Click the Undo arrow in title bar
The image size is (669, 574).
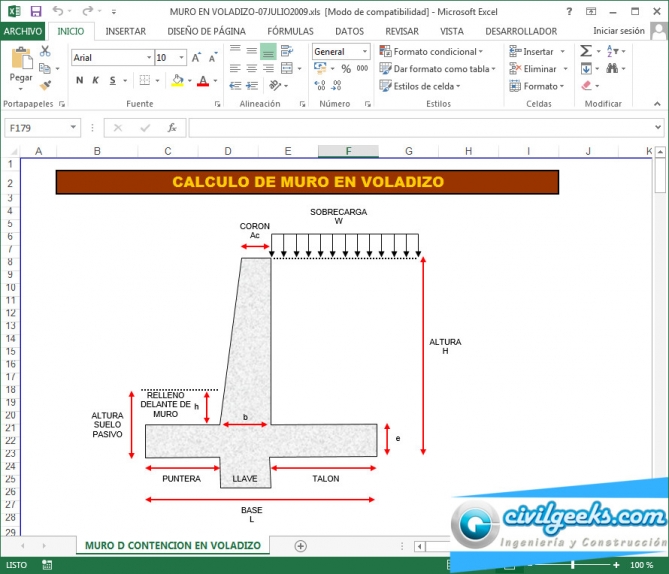point(58,11)
